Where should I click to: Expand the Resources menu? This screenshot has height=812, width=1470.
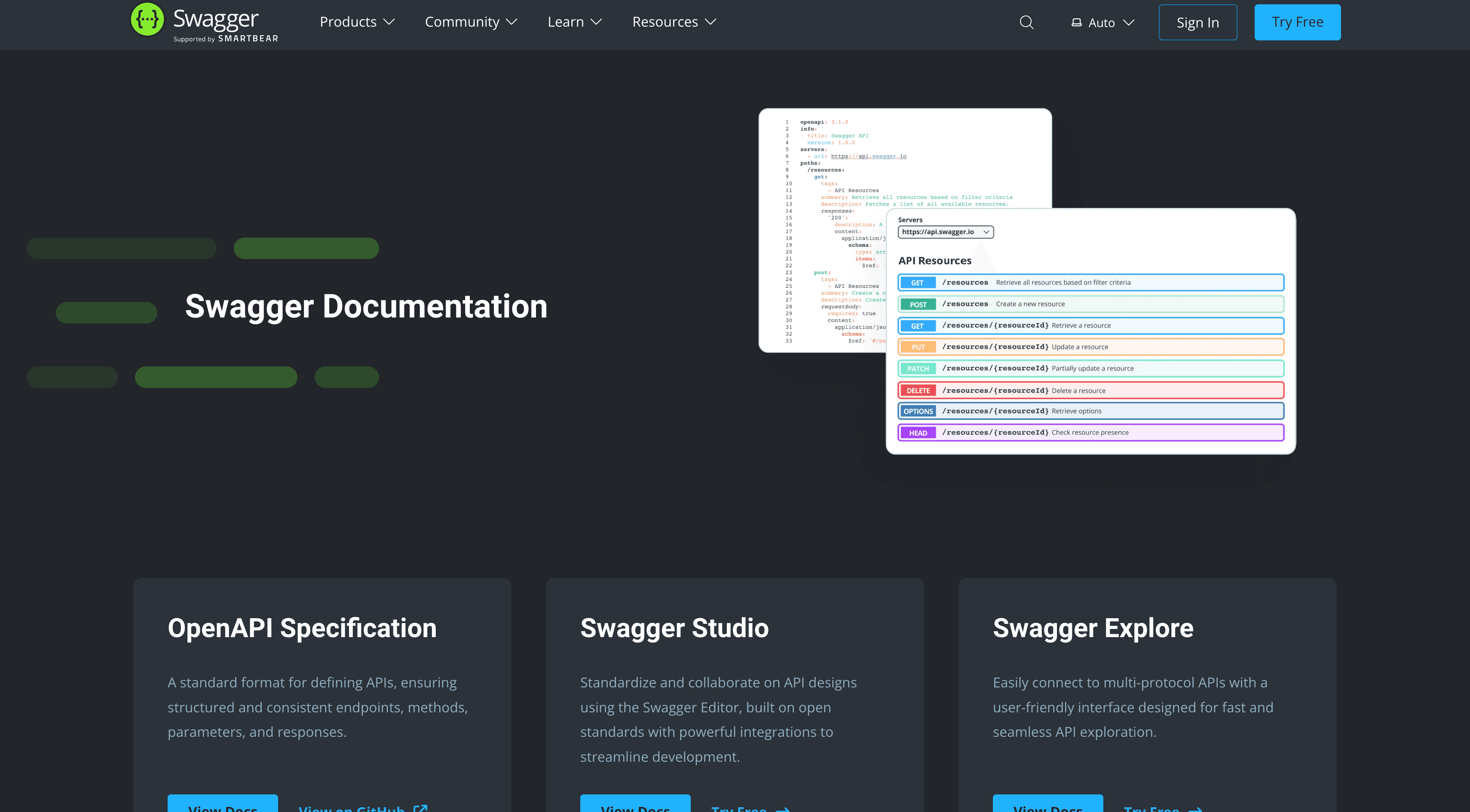674,21
